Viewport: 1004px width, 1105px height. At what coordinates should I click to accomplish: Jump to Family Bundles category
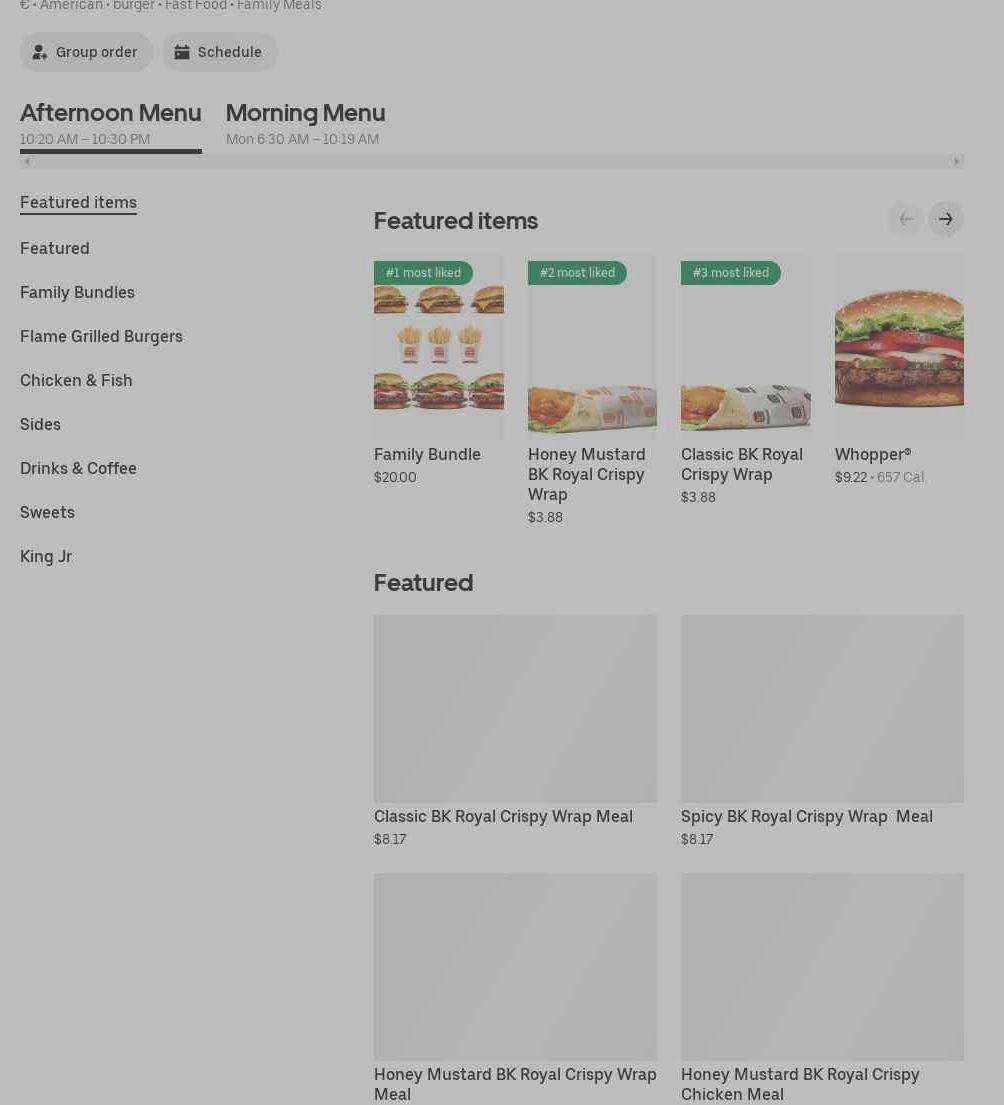pos(77,292)
